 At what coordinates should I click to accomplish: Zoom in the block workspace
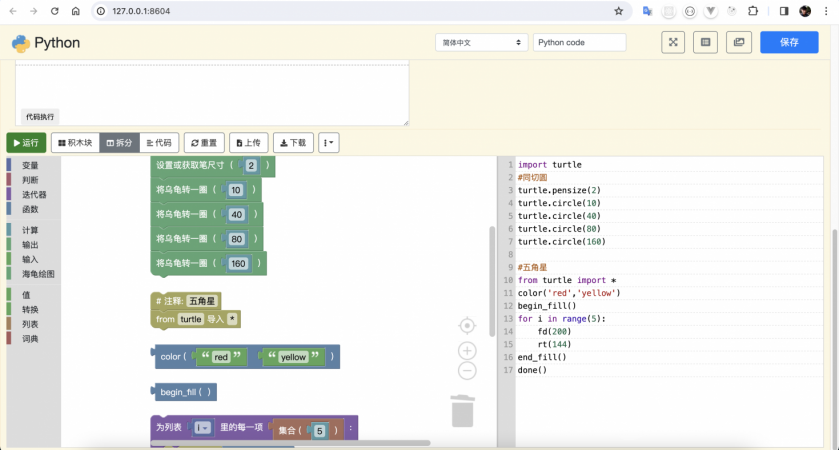pyautogui.click(x=467, y=350)
